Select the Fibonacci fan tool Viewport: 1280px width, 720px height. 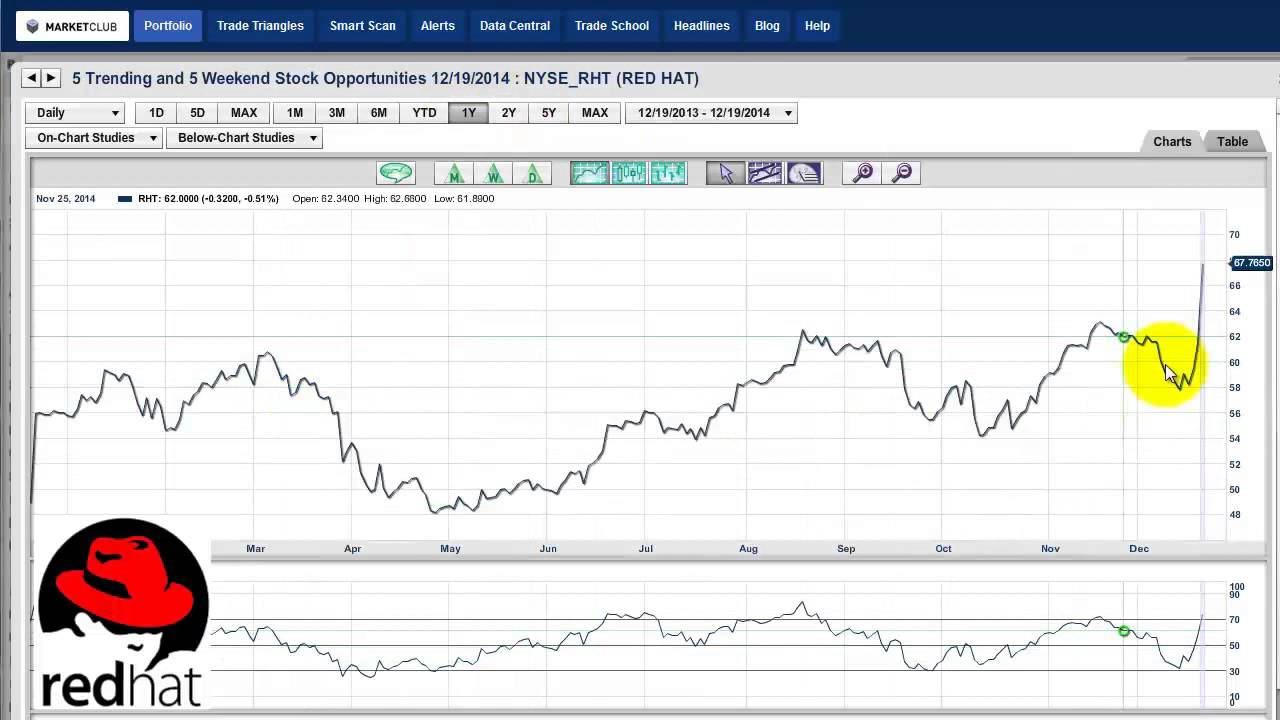pyautogui.click(x=804, y=173)
